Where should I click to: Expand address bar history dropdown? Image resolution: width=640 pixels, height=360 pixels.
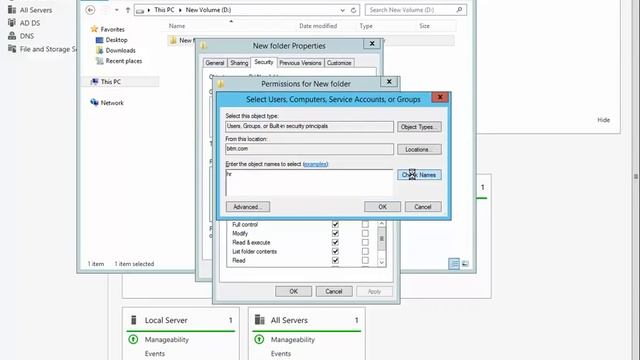coord(342,10)
